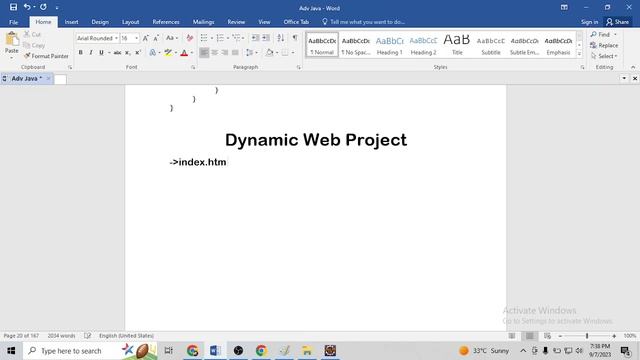Screen dimensions: 640x360
Task: Switch to Print Layout view
Action: point(529,336)
